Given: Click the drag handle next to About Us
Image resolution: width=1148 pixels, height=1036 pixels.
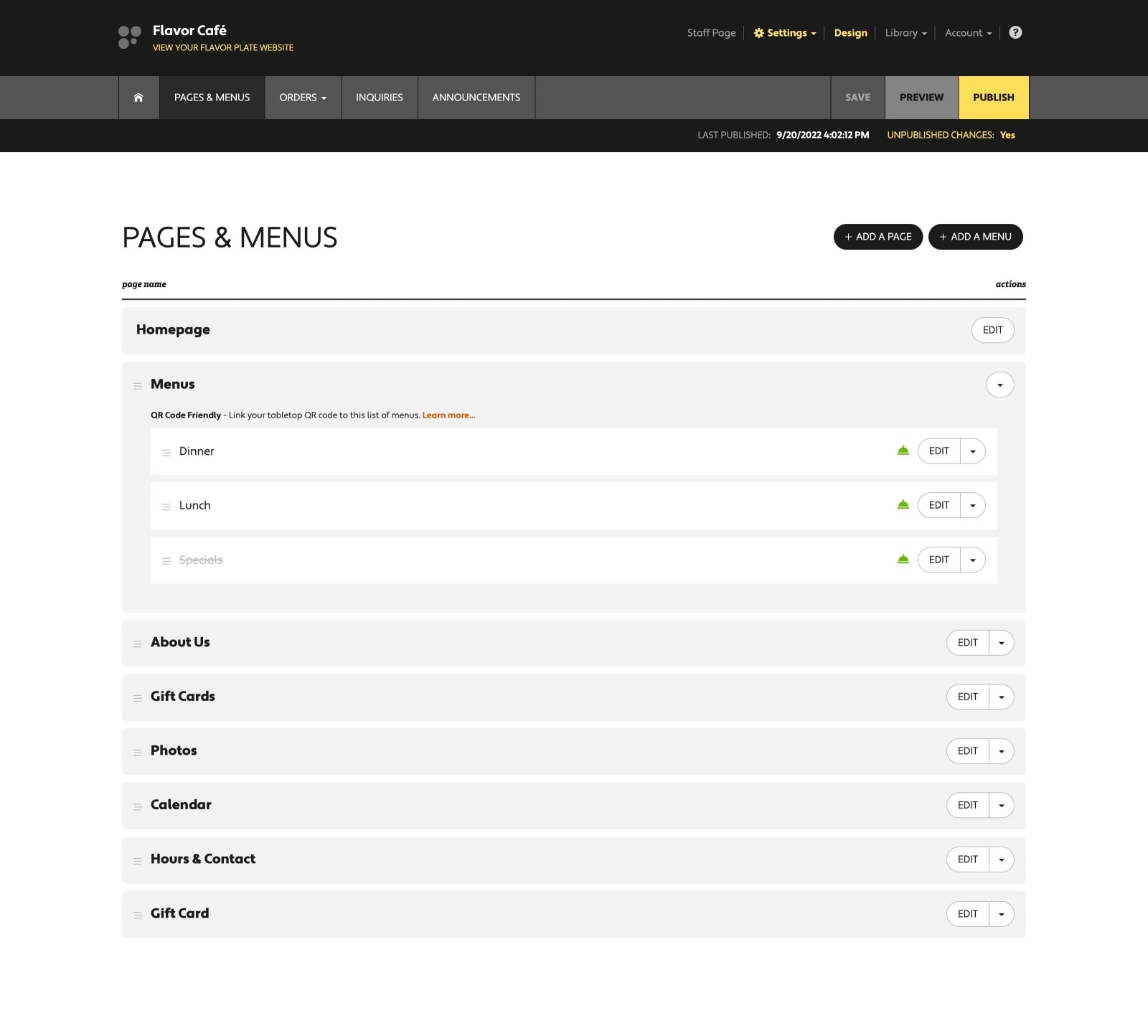Looking at the screenshot, I should click(138, 644).
